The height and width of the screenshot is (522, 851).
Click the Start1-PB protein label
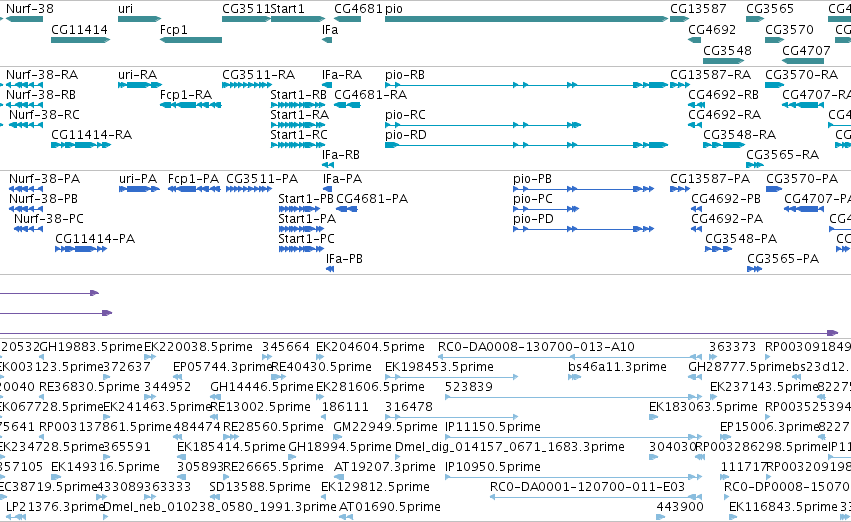pos(306,199)
